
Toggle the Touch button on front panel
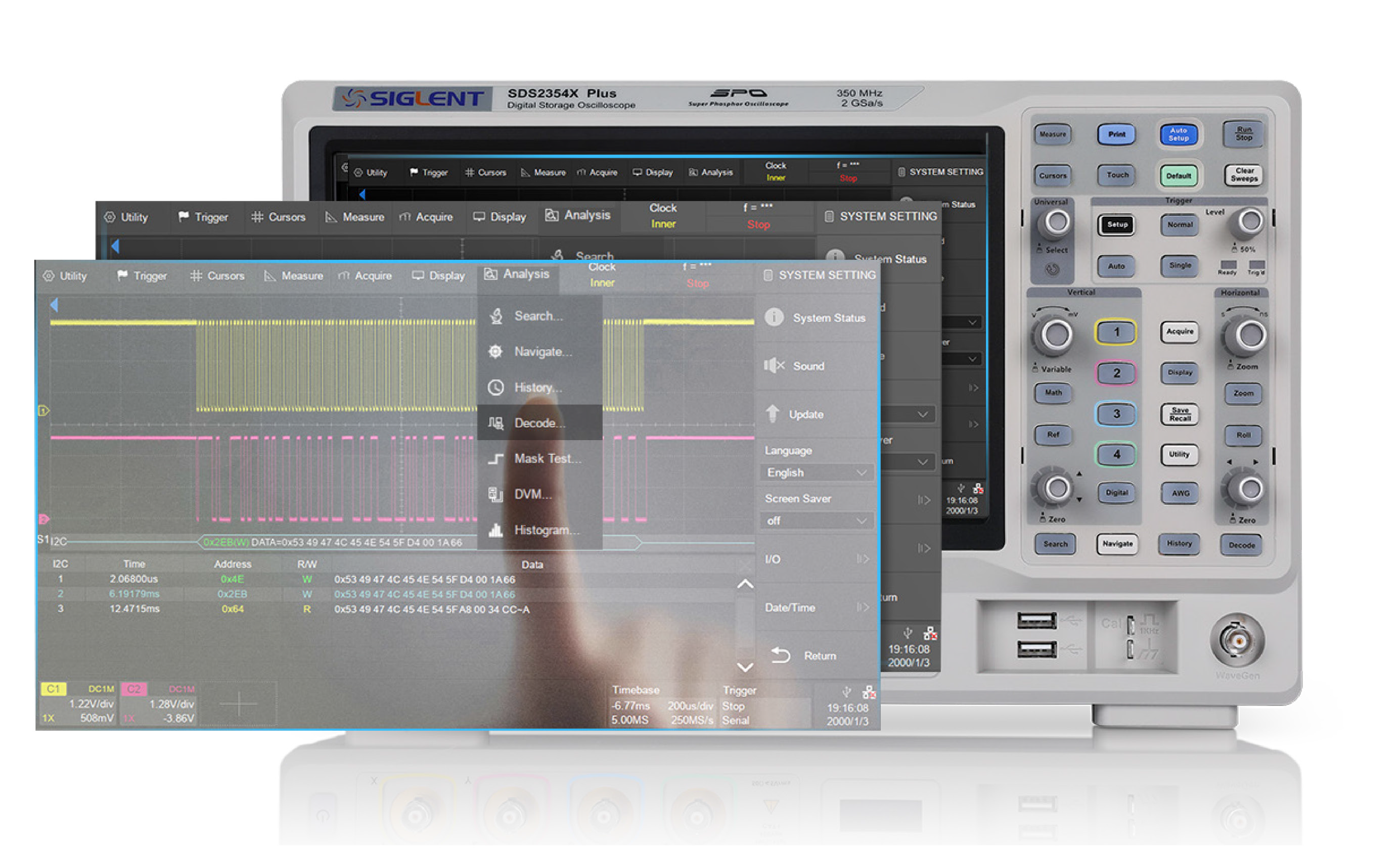[1117, 175]
